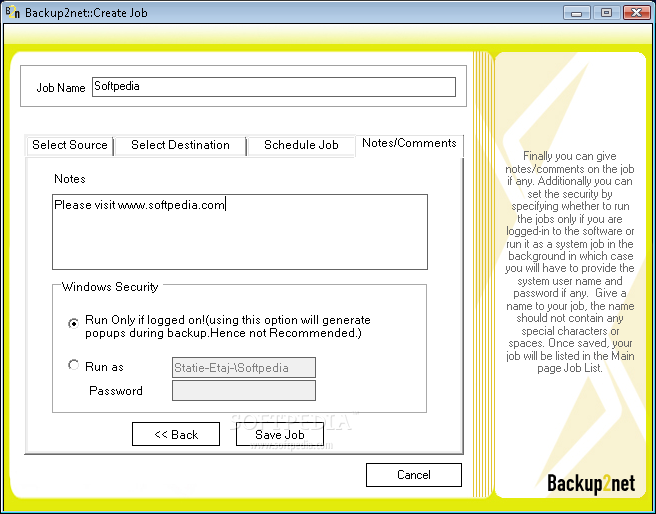Click the << Back button
The height and width of the screenshot is (514, 656).
pyautogui.click(x=176, y=434)
